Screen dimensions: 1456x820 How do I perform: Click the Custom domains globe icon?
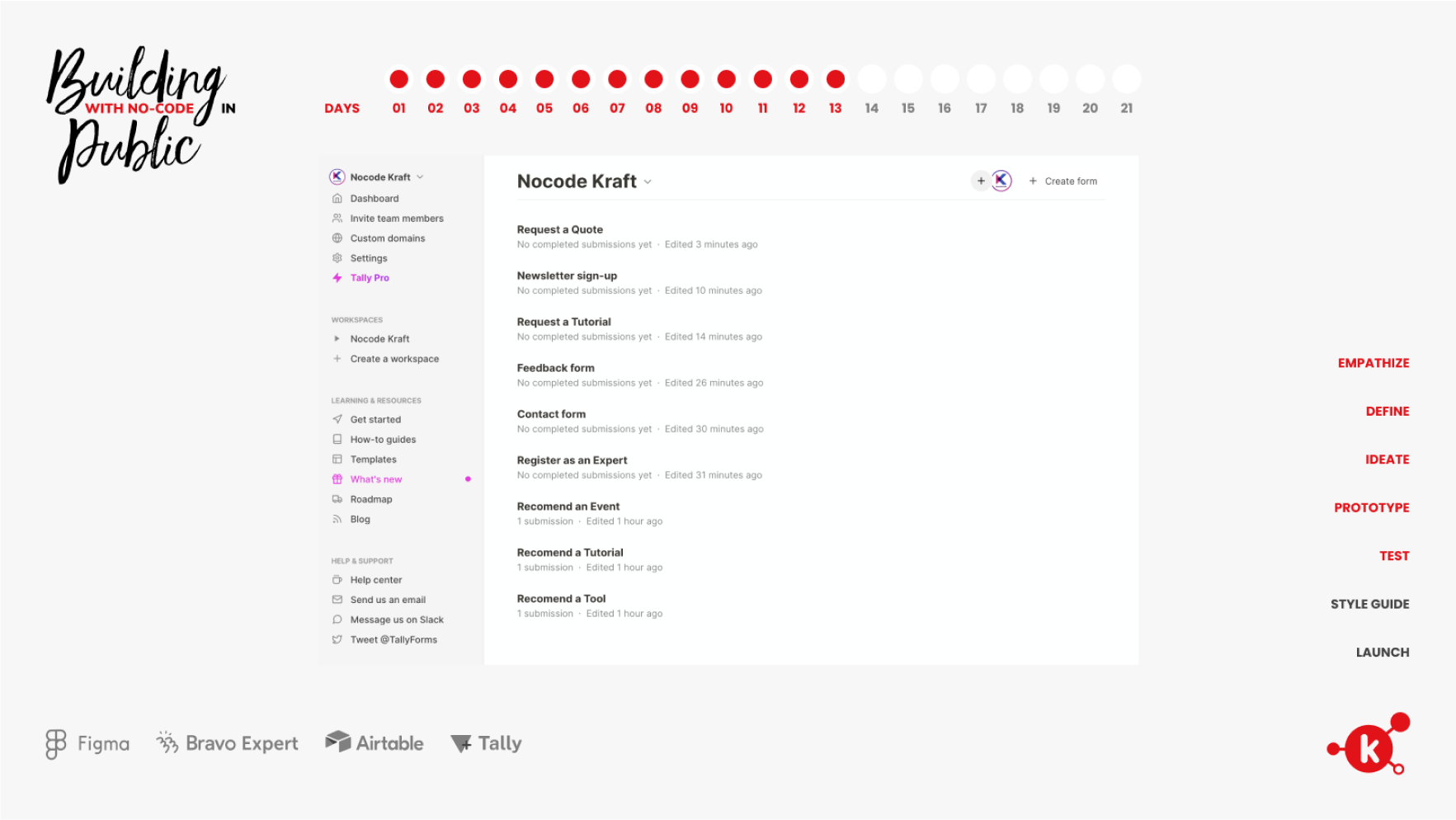point(337,238)
